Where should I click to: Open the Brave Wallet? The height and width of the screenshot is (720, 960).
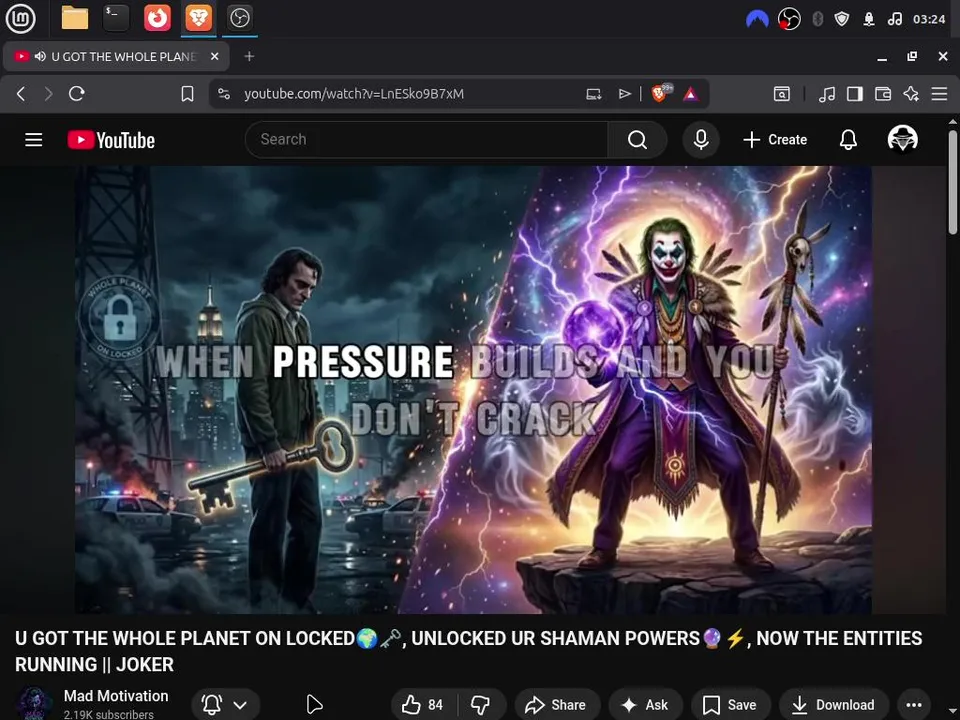pos(883,94)
